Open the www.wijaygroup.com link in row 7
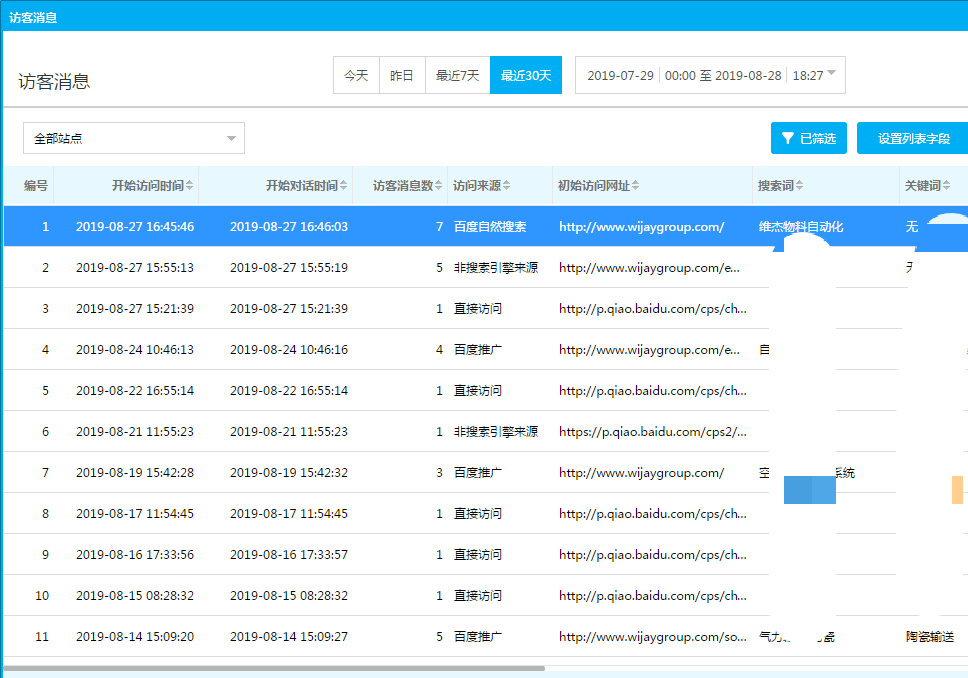This screenshot has height=678, width=968. tap(641, 472)
